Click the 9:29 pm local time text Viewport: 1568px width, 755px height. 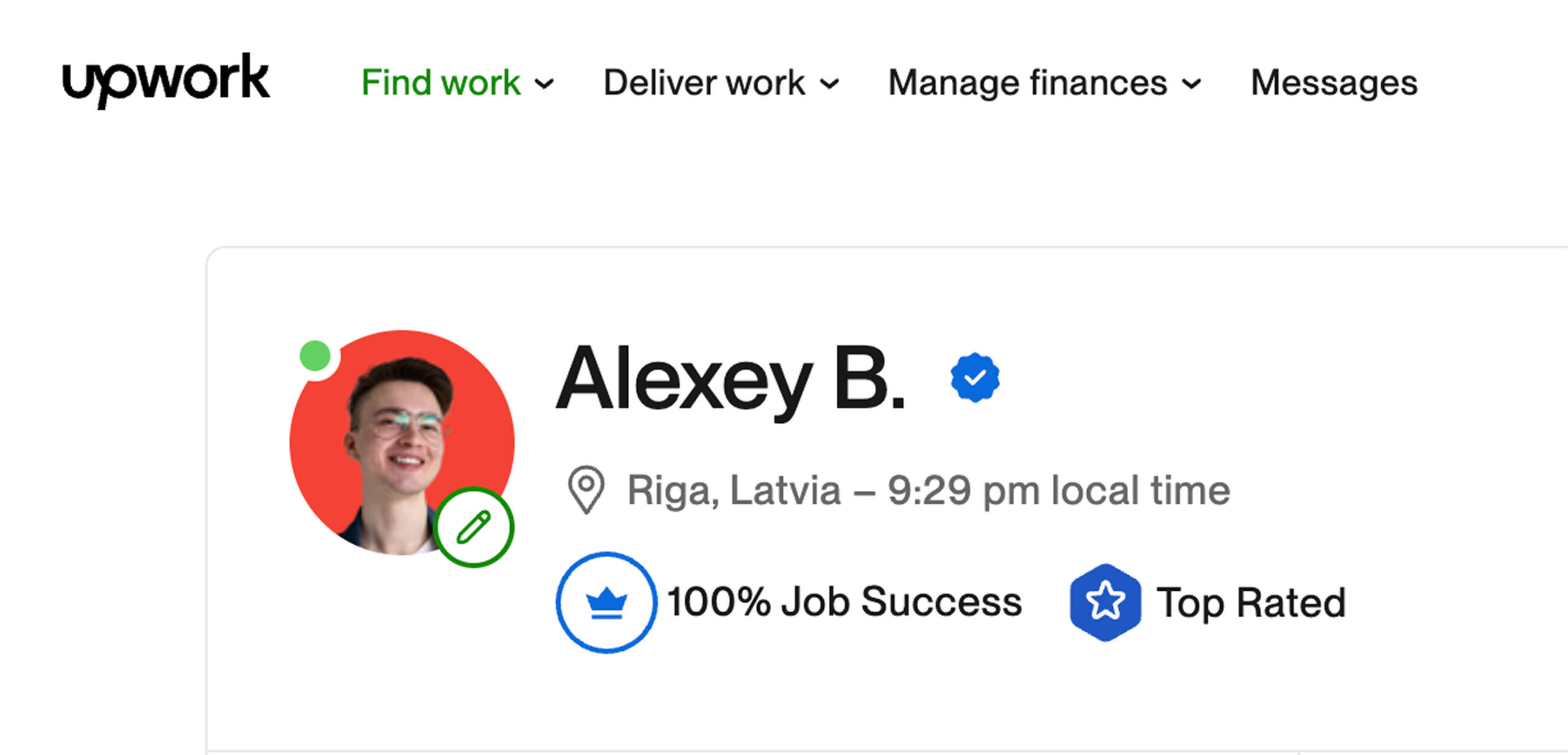coord(1058,490)
